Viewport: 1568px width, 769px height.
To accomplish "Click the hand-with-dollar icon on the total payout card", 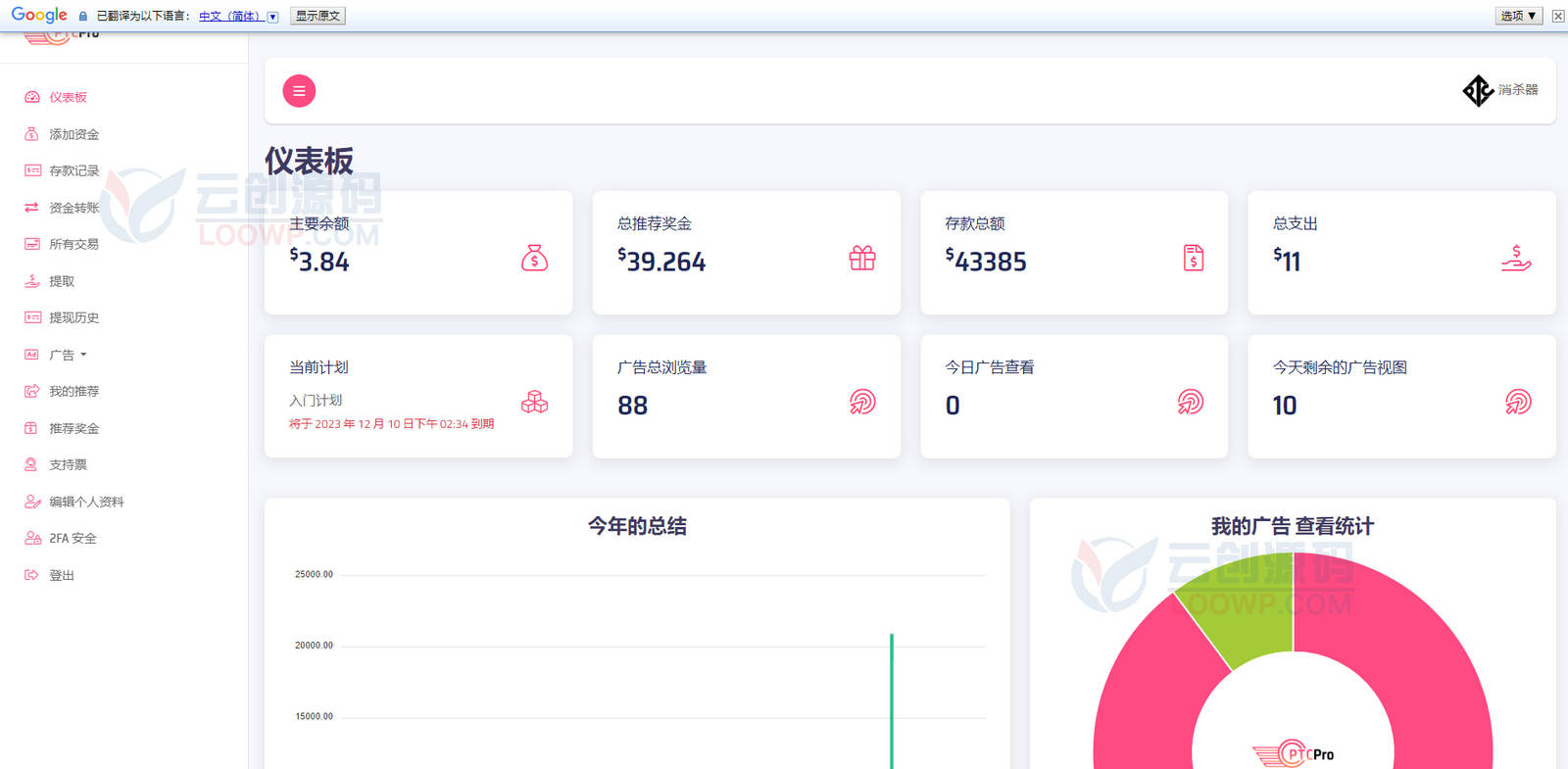I will pos(1516,258).
